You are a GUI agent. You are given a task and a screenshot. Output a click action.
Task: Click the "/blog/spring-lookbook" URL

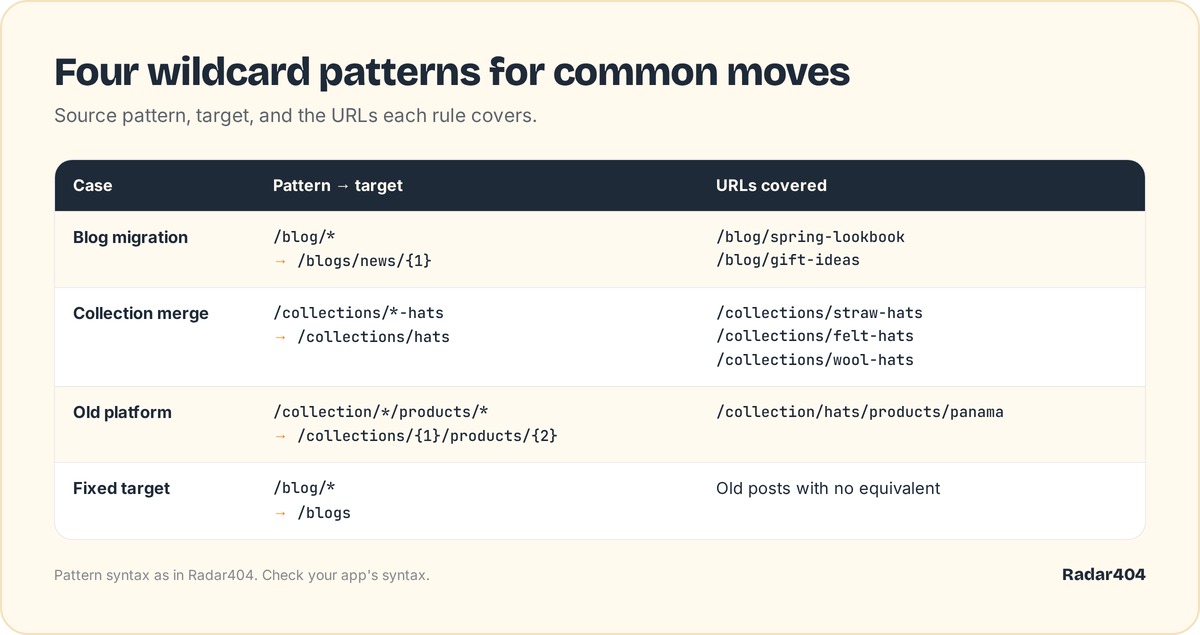point(810,237)
